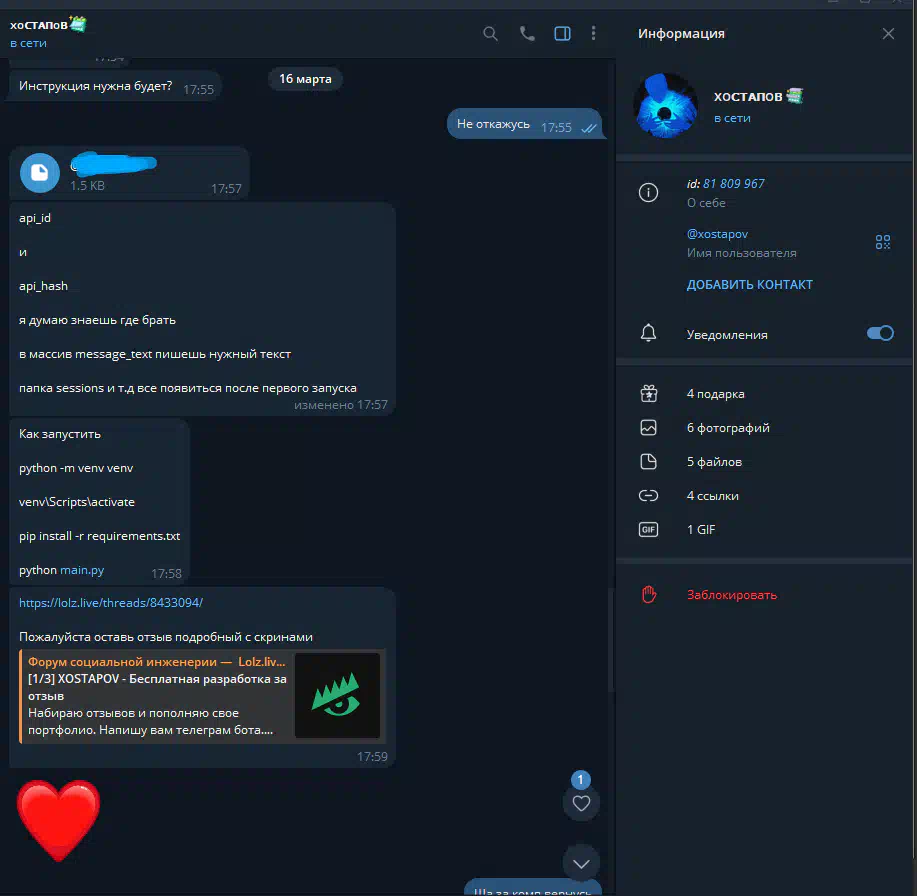Image resolution: width=917 pixels, height=896 pixels.
Task: Copy the id 81 809 967
Action: tap(733, 184)
